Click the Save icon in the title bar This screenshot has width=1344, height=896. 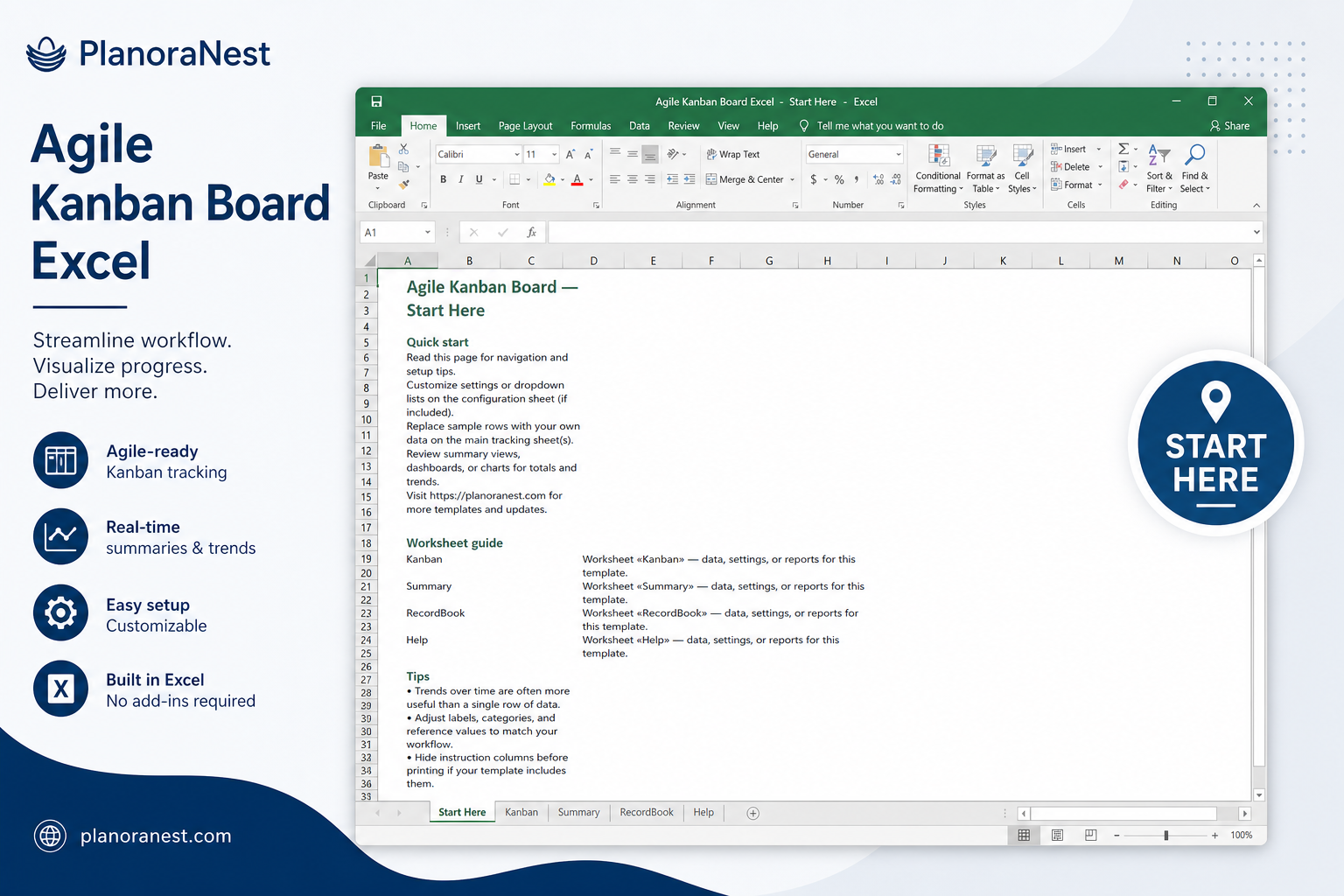[x=376, y=101]
